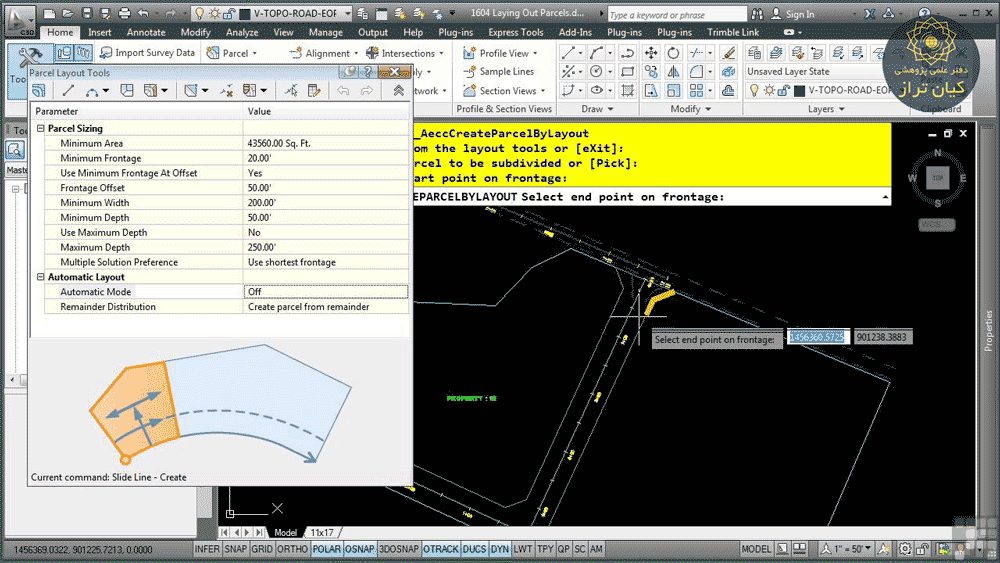Open the Sub-entity Editor icon
The width and height of the screenshot is (1000, 563).
click(x=314, y=91)
